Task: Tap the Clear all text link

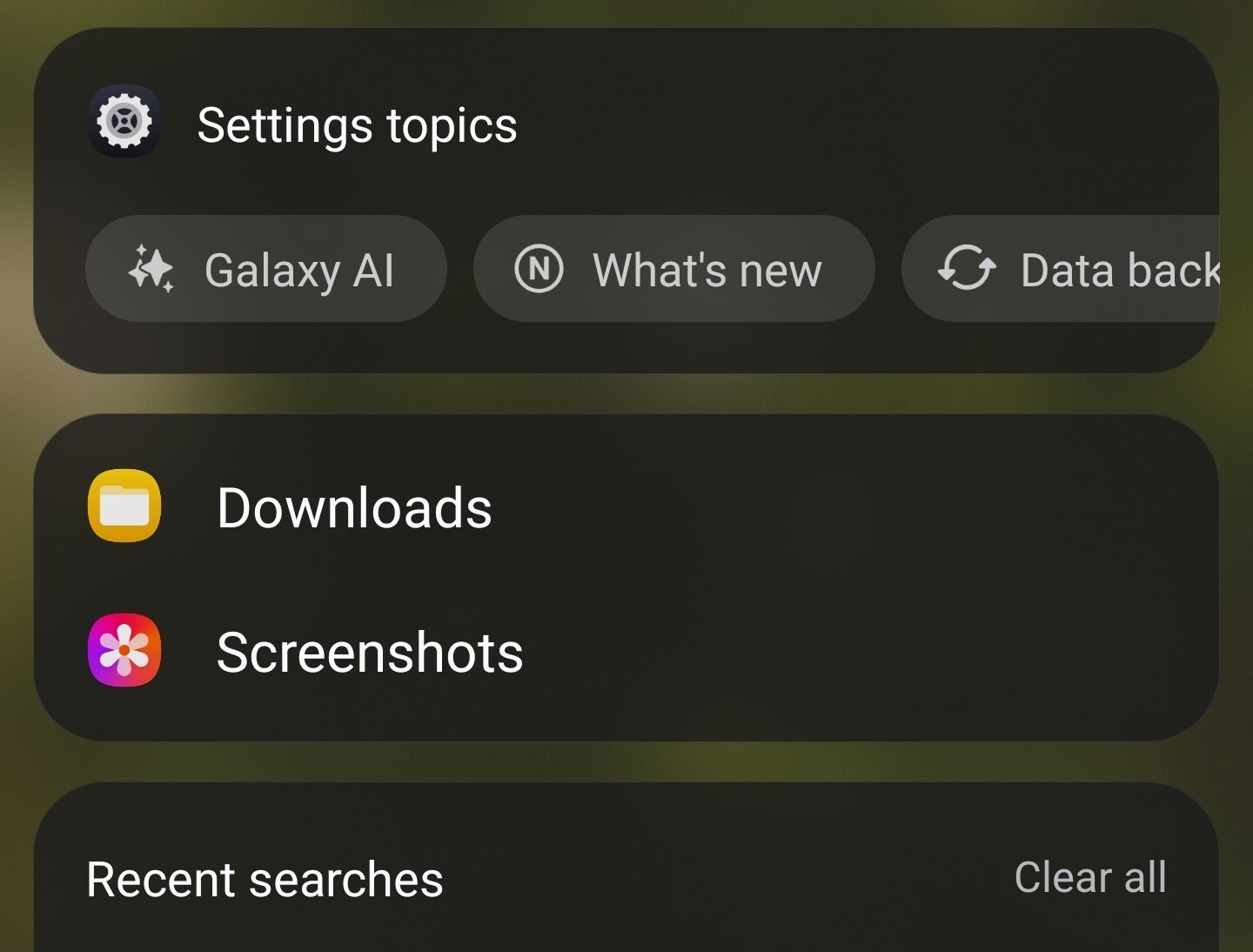Action: pyautogui.click(x=1089, y=877)
